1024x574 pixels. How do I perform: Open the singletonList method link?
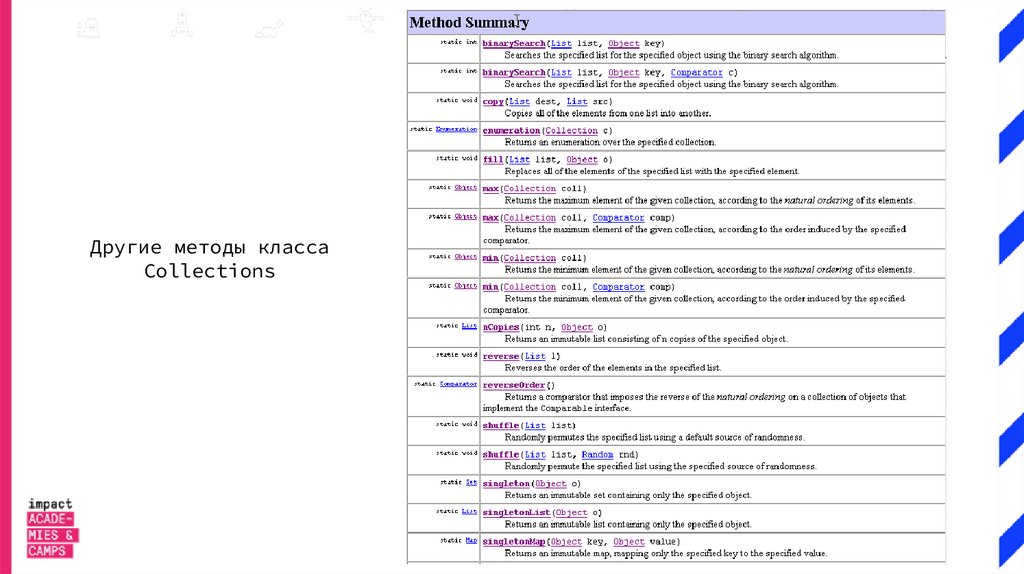(517, 513)
